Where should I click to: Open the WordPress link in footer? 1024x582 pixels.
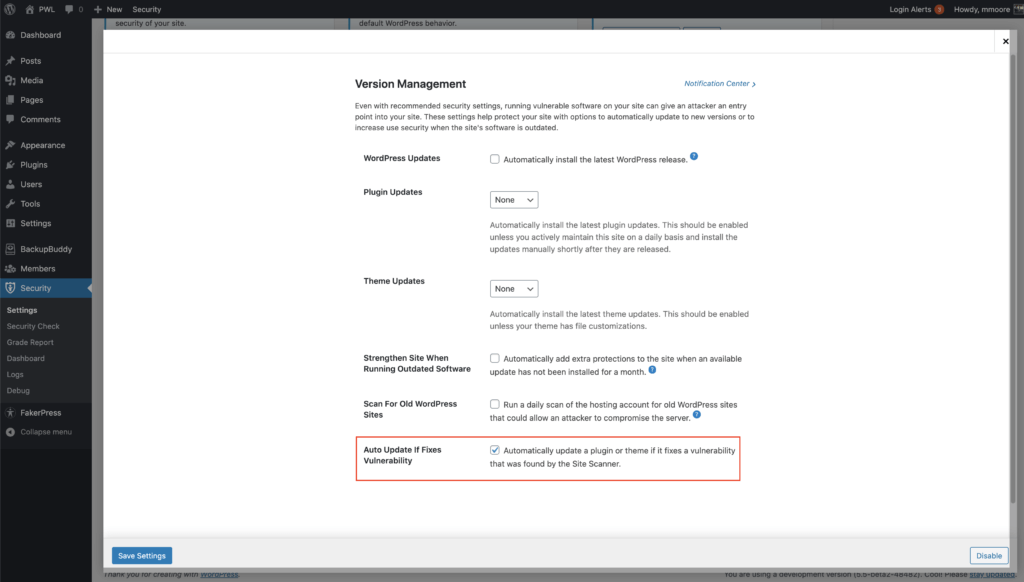(219, 574)
